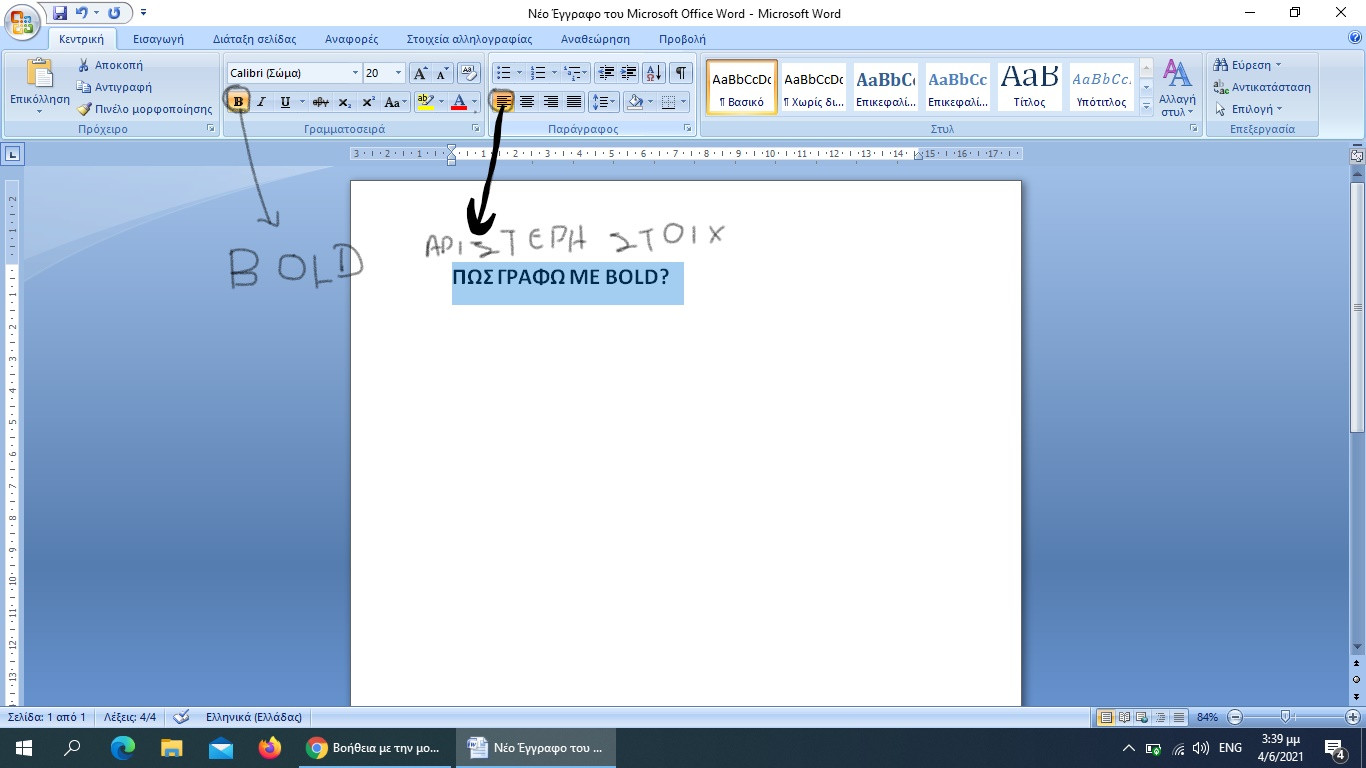Click the Strikethrough text icon
The image size is (1366, 768).
(320, 102)
